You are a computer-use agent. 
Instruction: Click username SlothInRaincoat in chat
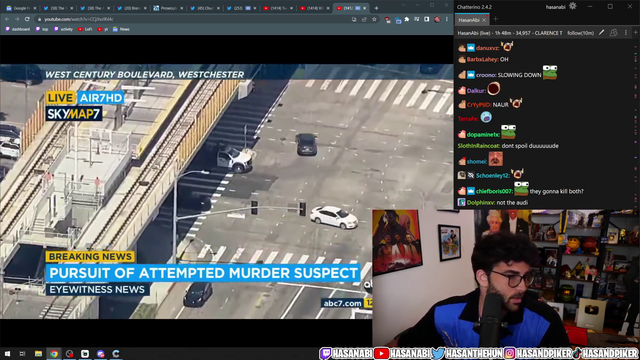[x=479, y=146]
